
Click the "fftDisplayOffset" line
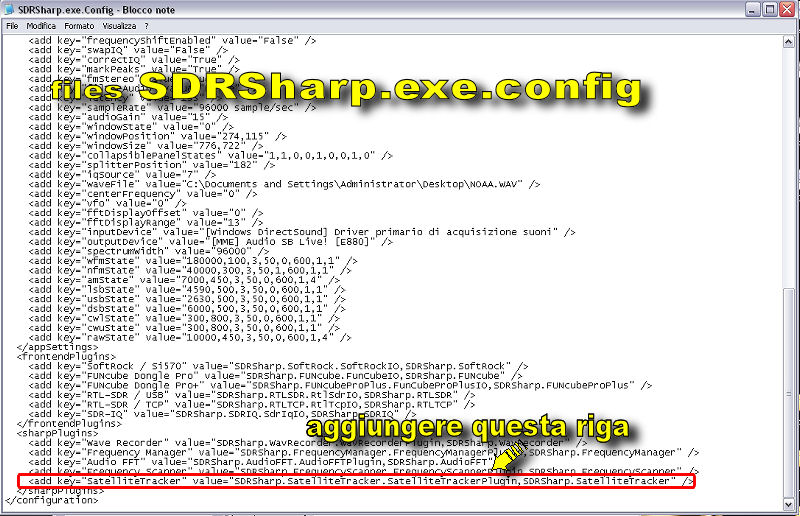[x=146, y=213]
